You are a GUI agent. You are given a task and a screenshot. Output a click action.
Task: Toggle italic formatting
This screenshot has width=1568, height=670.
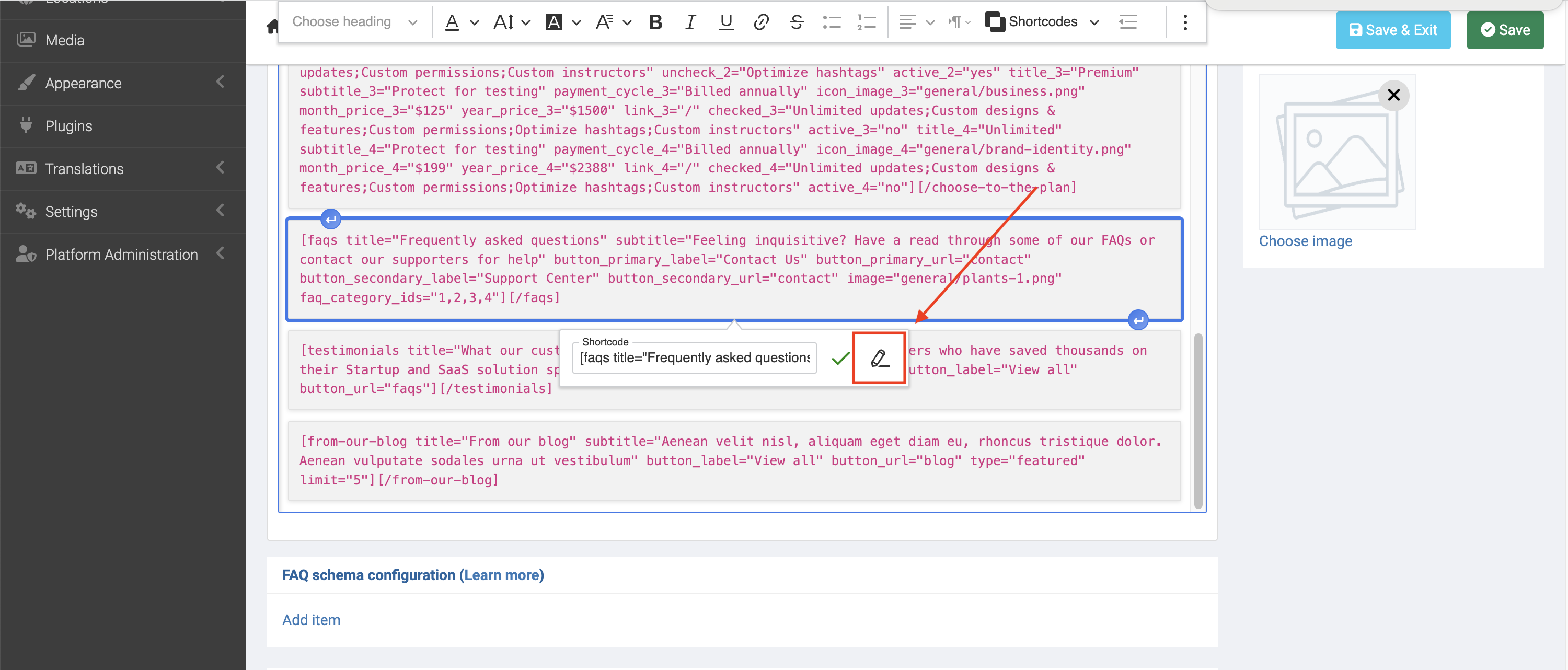[690, 22]
